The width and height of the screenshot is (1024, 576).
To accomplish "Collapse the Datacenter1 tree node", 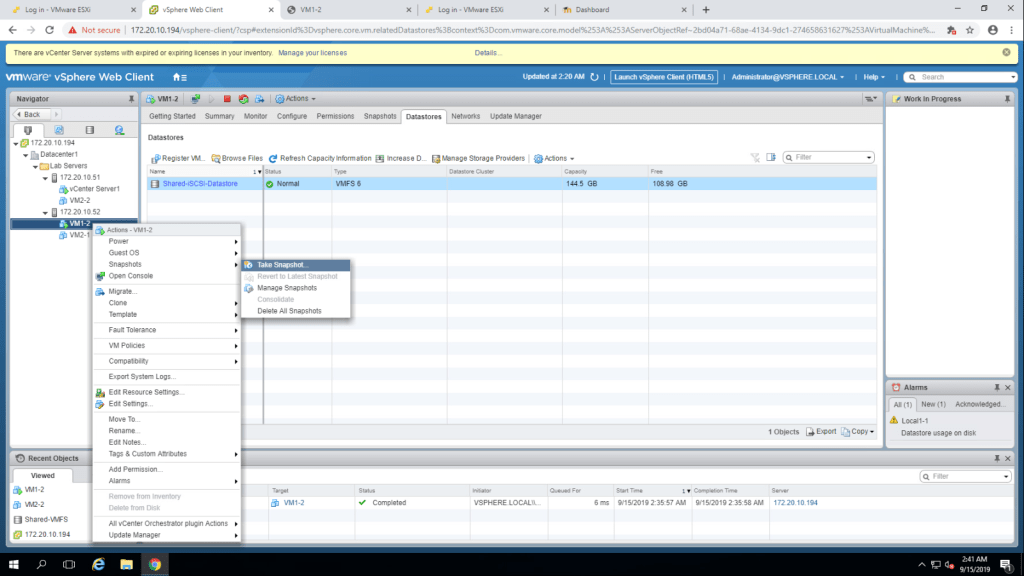I will (24, 155).
